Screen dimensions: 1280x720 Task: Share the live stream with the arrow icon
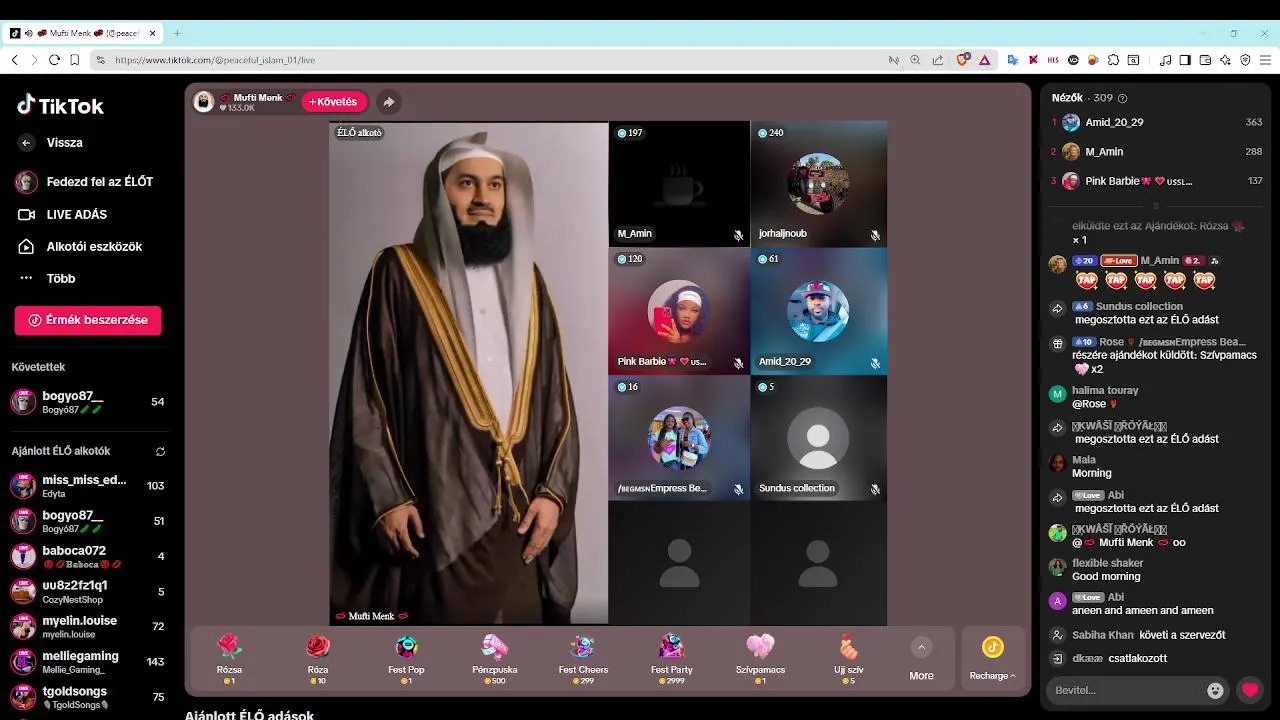(388, 102)
